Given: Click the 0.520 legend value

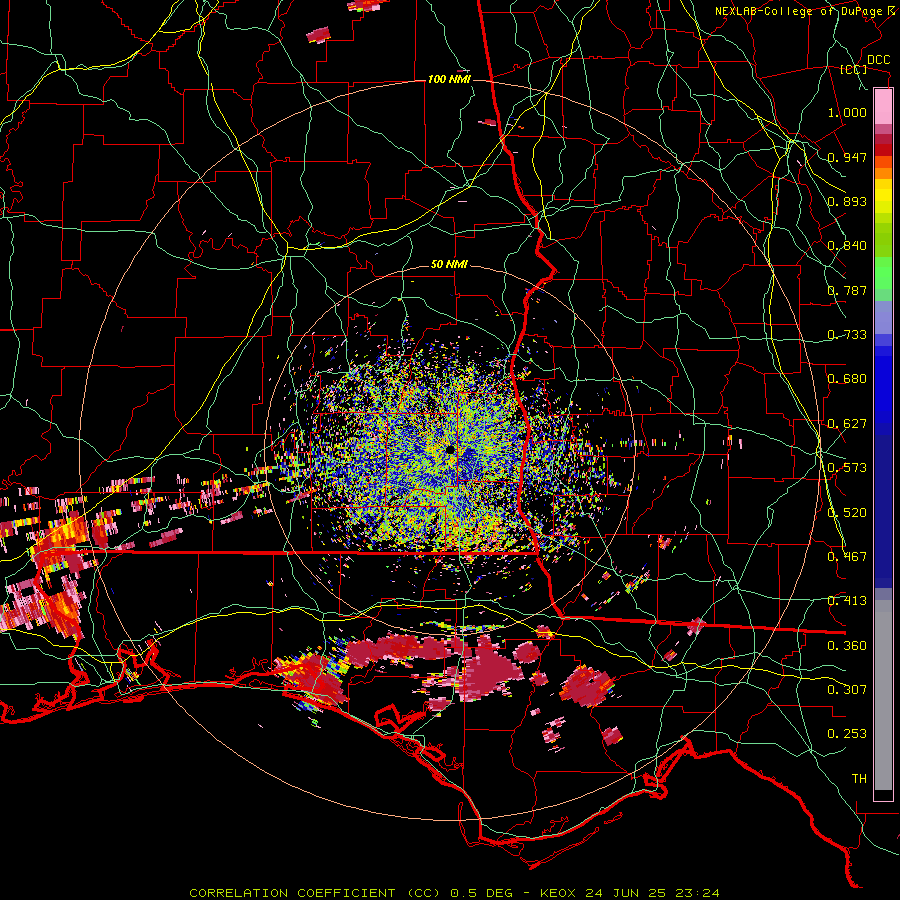Looking at the screenshot, I should click(847, 513).
